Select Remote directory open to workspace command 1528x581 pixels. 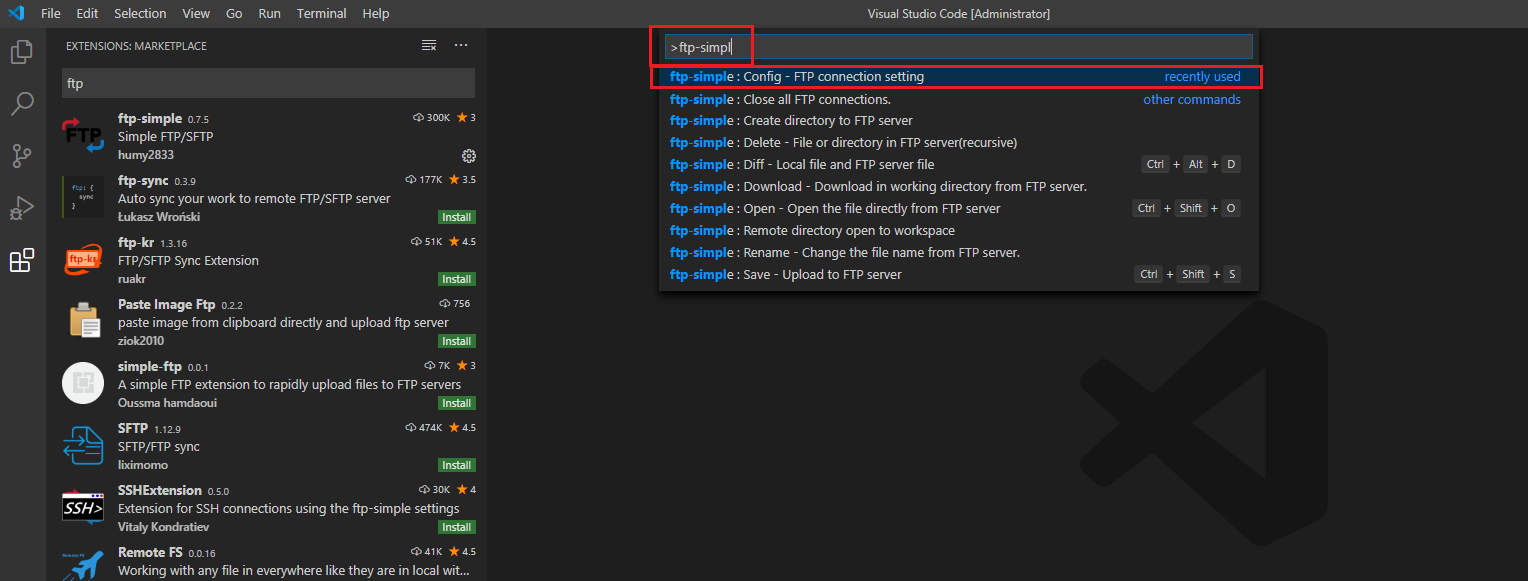[x=958, y=231]
